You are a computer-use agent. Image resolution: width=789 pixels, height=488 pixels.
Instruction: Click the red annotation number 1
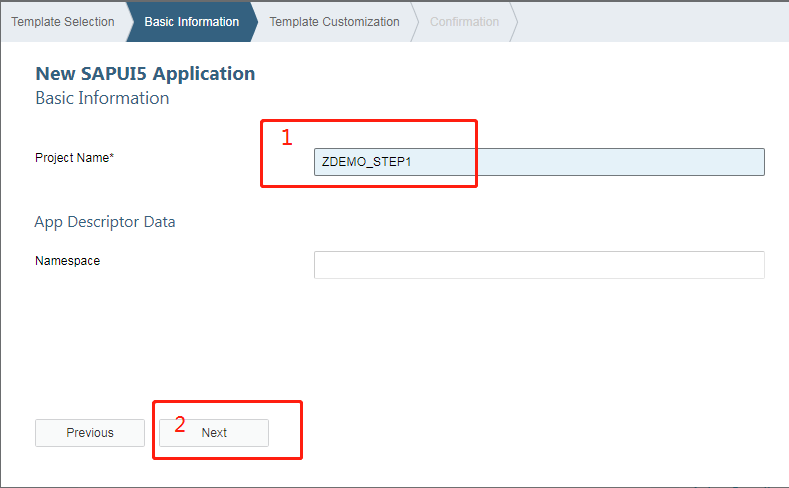(286, 138)
